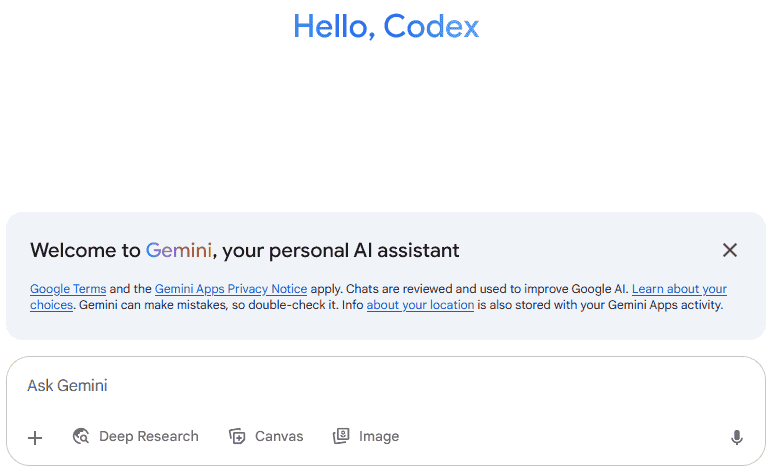The width and height of the screenshot is (776, 473).
Task: Click the Deep Research magnifier icon
Action: click(x=82, y=436)
